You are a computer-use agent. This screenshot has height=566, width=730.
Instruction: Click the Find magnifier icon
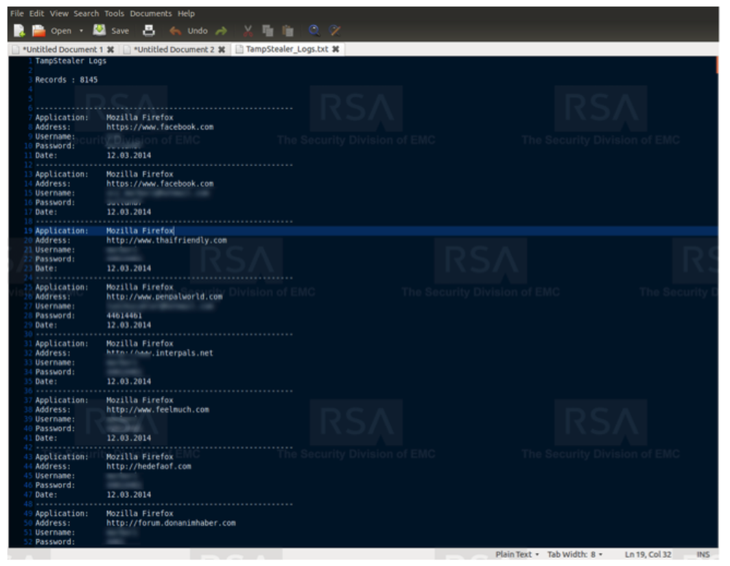[314, 31]
